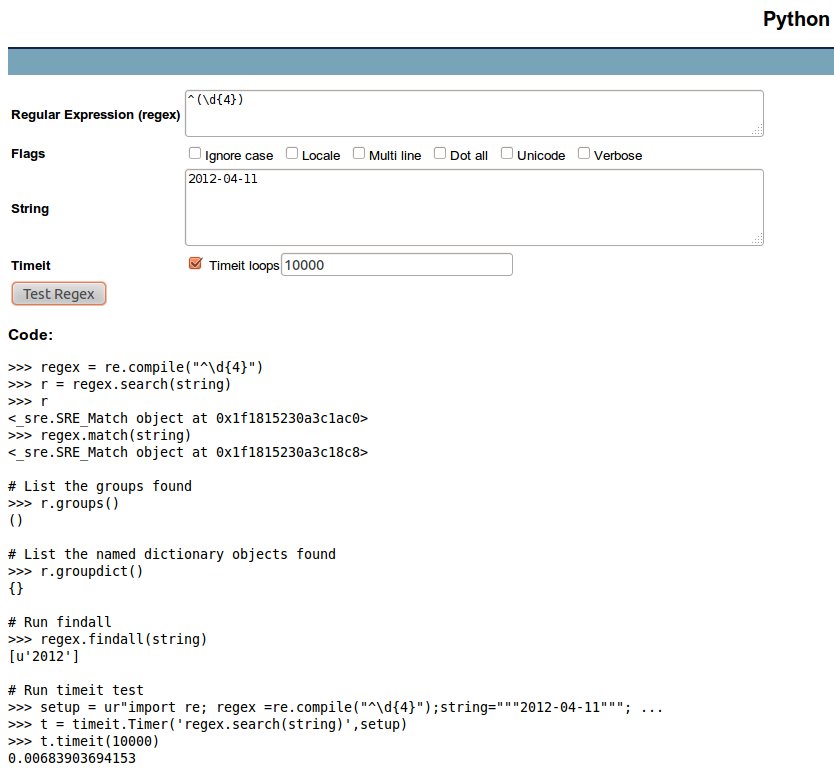Turn on the Unicode flag
Viewport: 834px width, 777px height.
coord(507,154)
